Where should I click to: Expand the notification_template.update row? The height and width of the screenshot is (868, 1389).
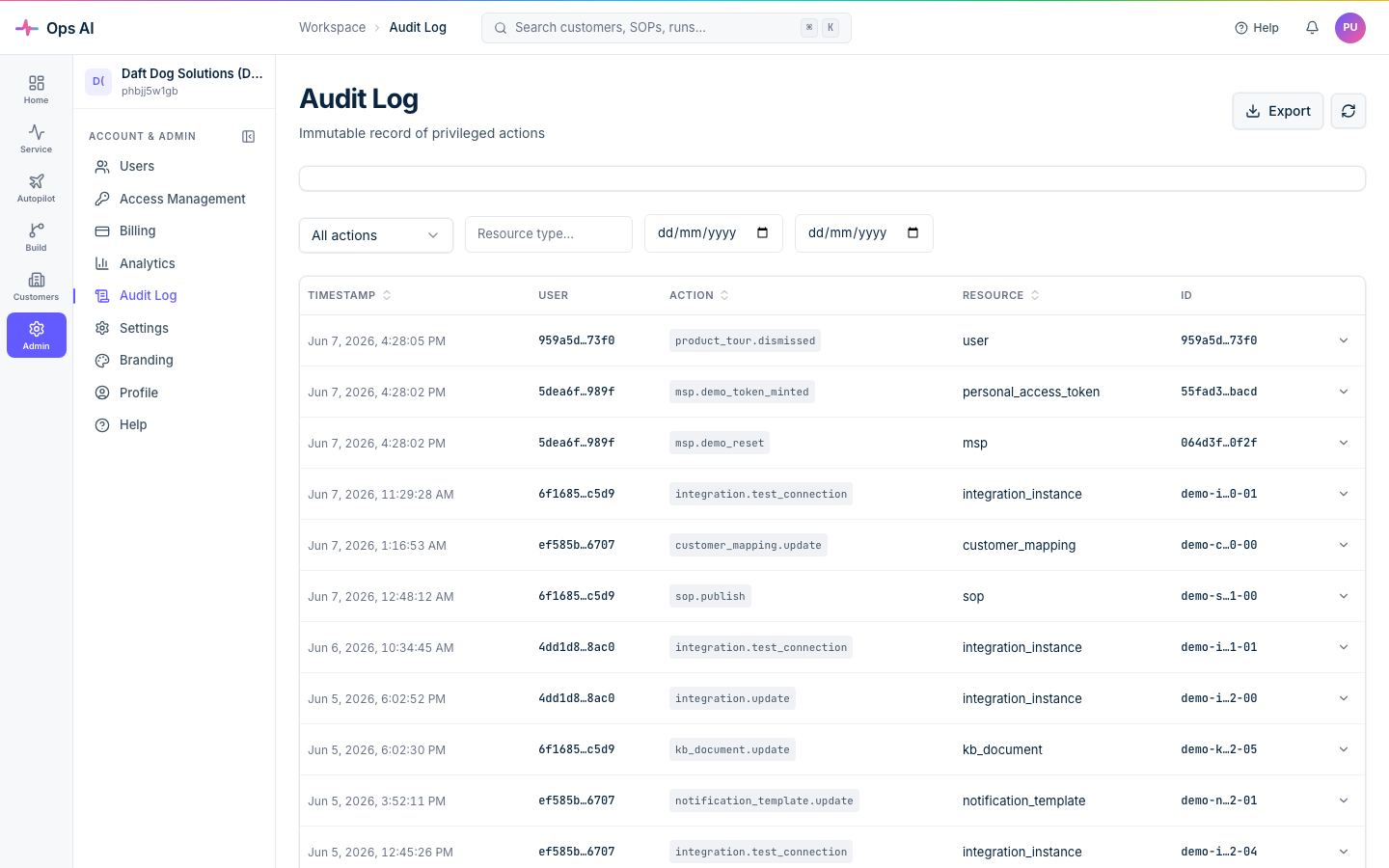pos(1344,800)
